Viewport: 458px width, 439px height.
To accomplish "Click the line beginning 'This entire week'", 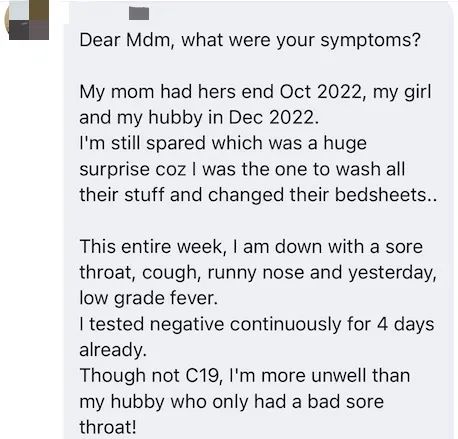I will coord(251,247).
